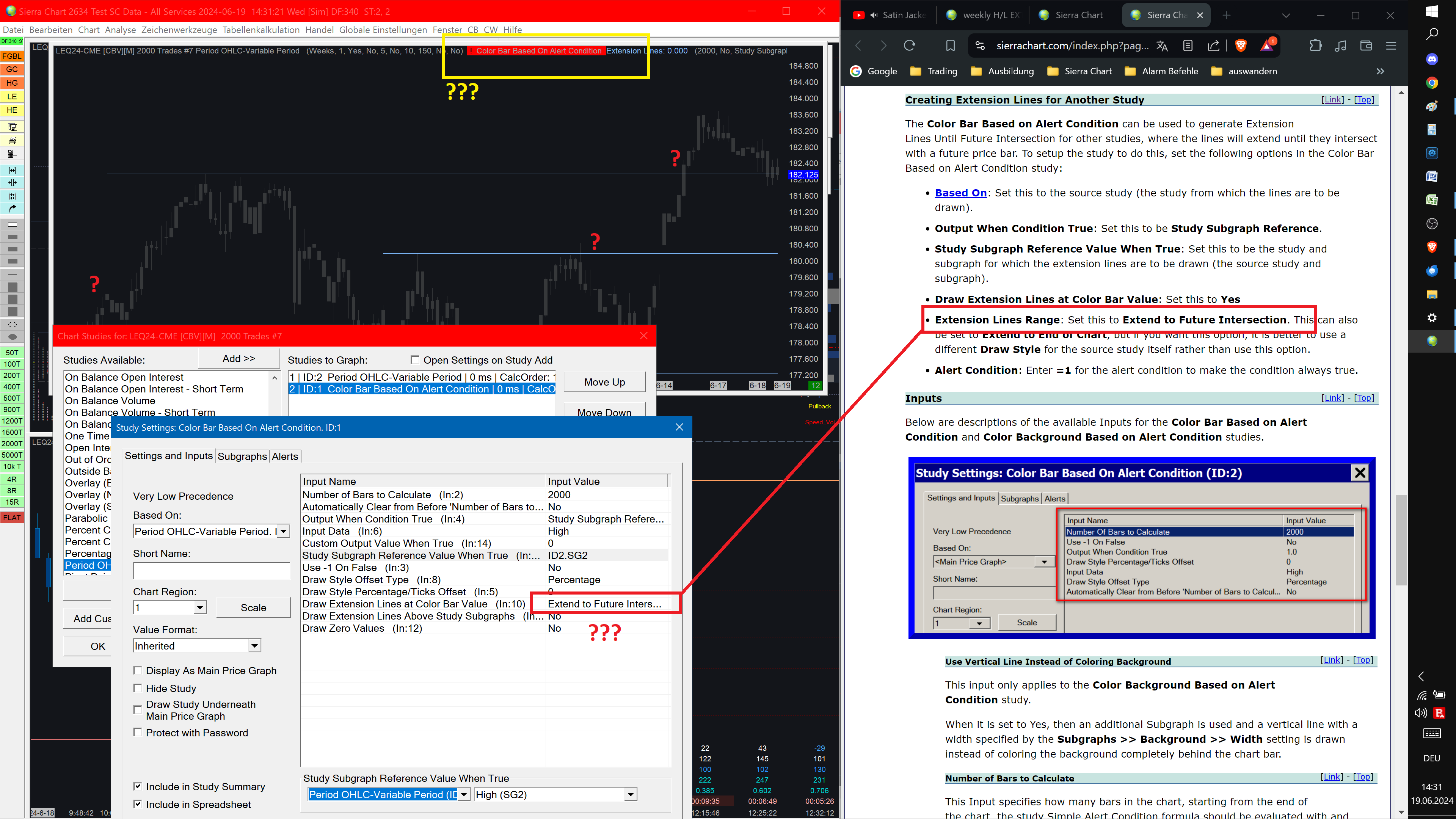Screen dimensions: 1456x819
Task: Click the Move Up button
Action: (604, 382)
